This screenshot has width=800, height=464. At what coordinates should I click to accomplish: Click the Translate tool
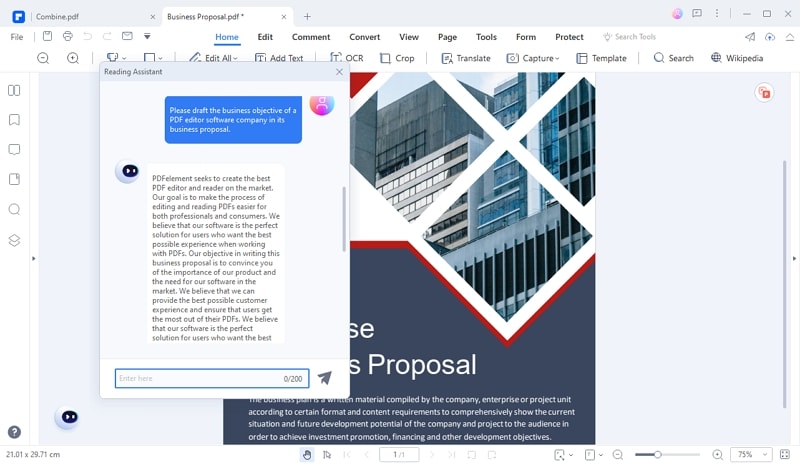click(x=465, y=58)
